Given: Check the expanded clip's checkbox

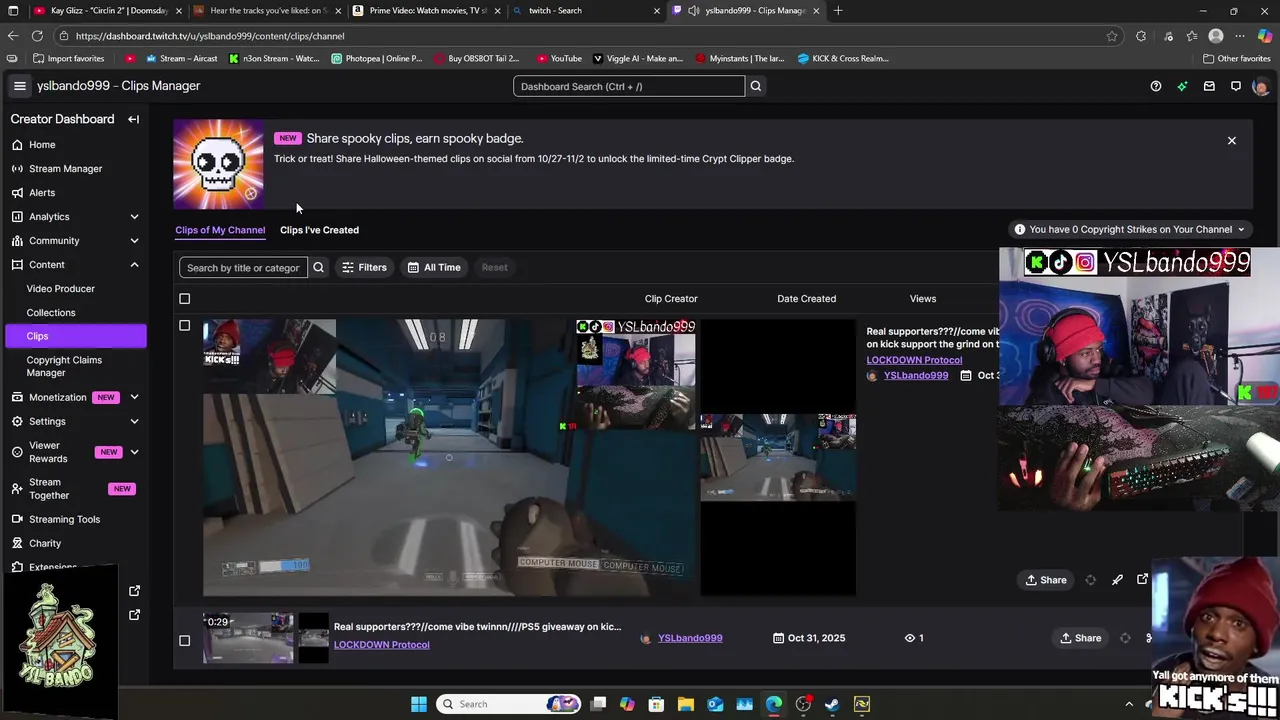Looking at the screenshot, I should coord(184,326).
